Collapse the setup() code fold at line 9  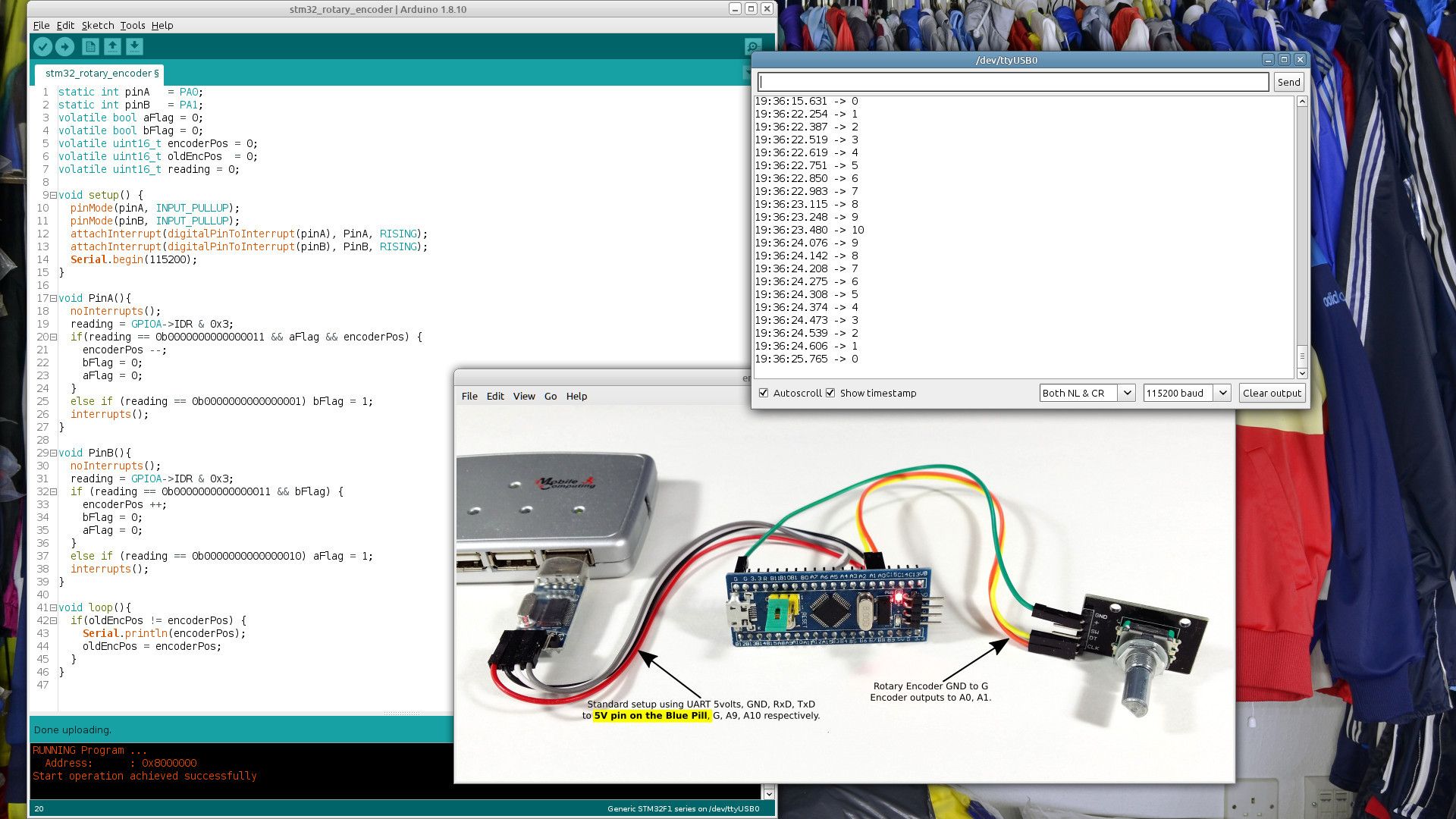pyautogui.click(x=53, y=195)
